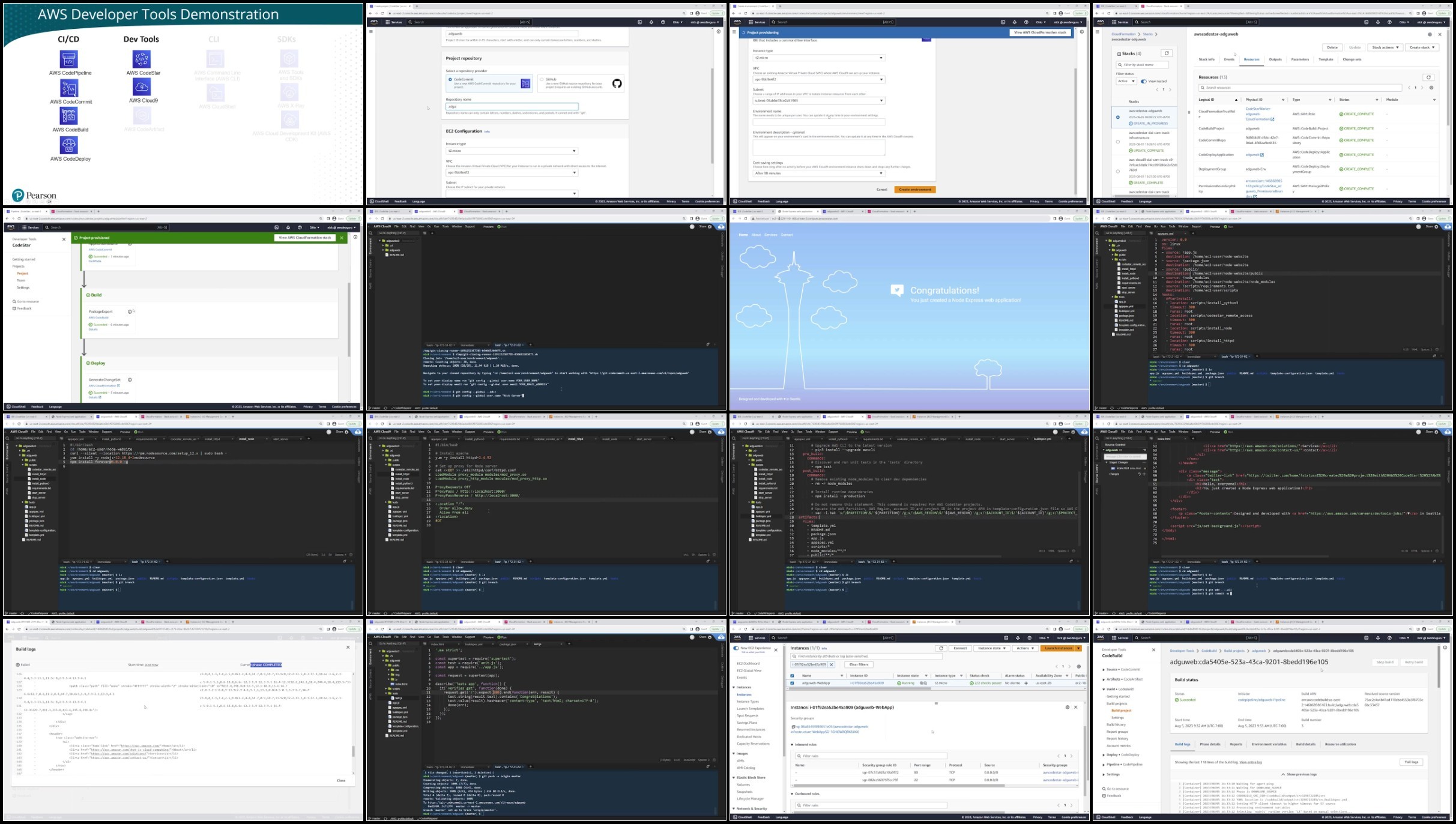The height and width of the screenshot is (824, 1456).
Task: Open the instance detail panel settings gear in EC2 frame
Action: [1068, 707]
